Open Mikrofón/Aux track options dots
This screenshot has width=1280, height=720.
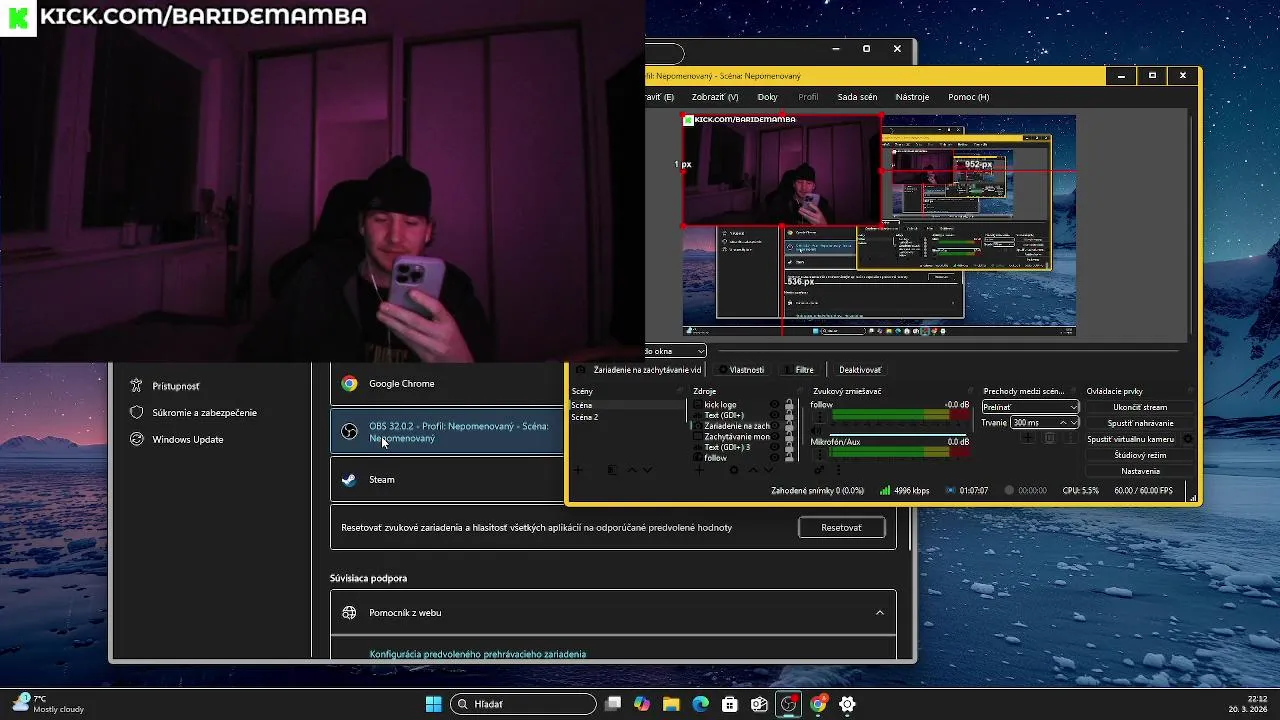coord(820,455)
